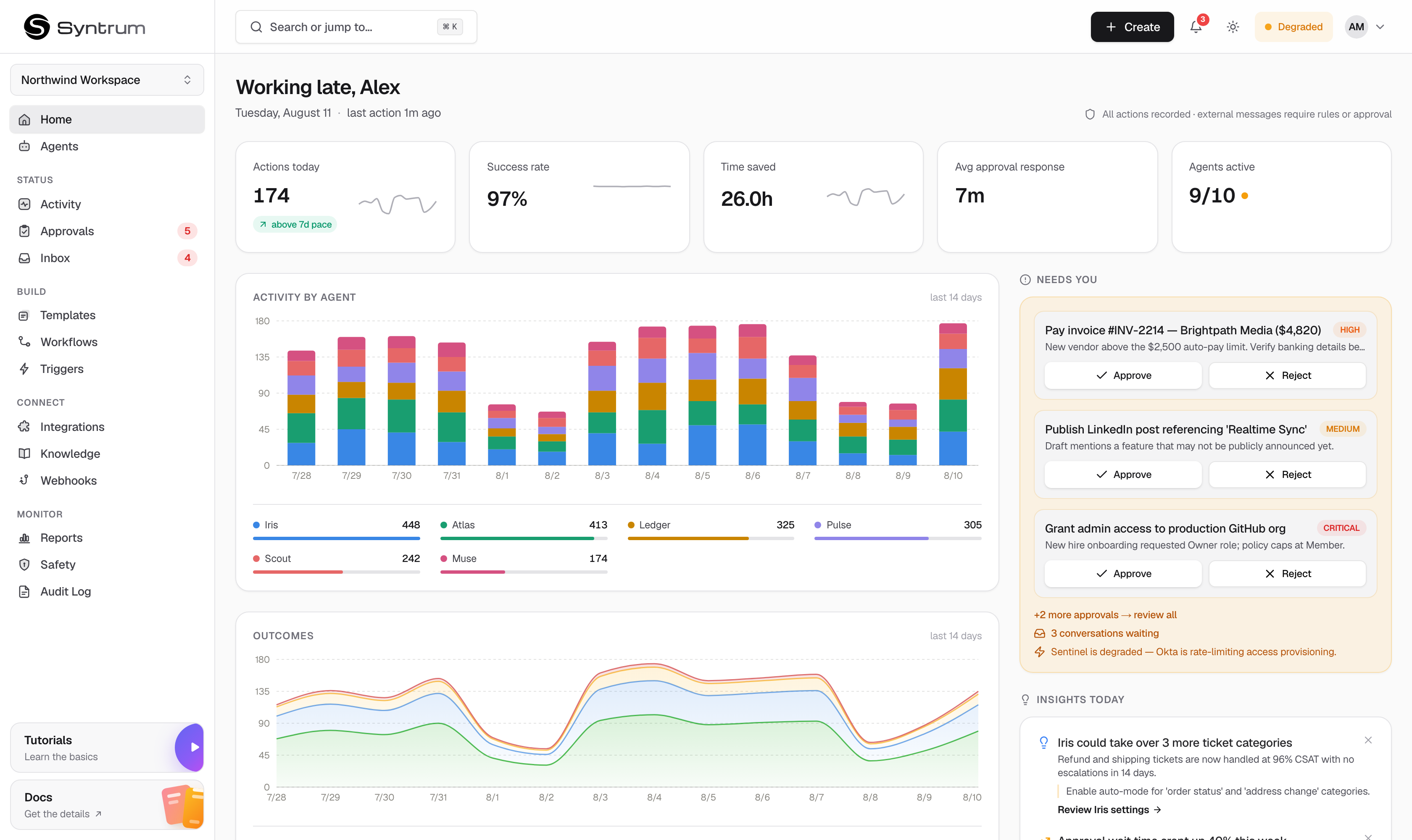Dismiss the Iris insight card

coord(1368,740)
